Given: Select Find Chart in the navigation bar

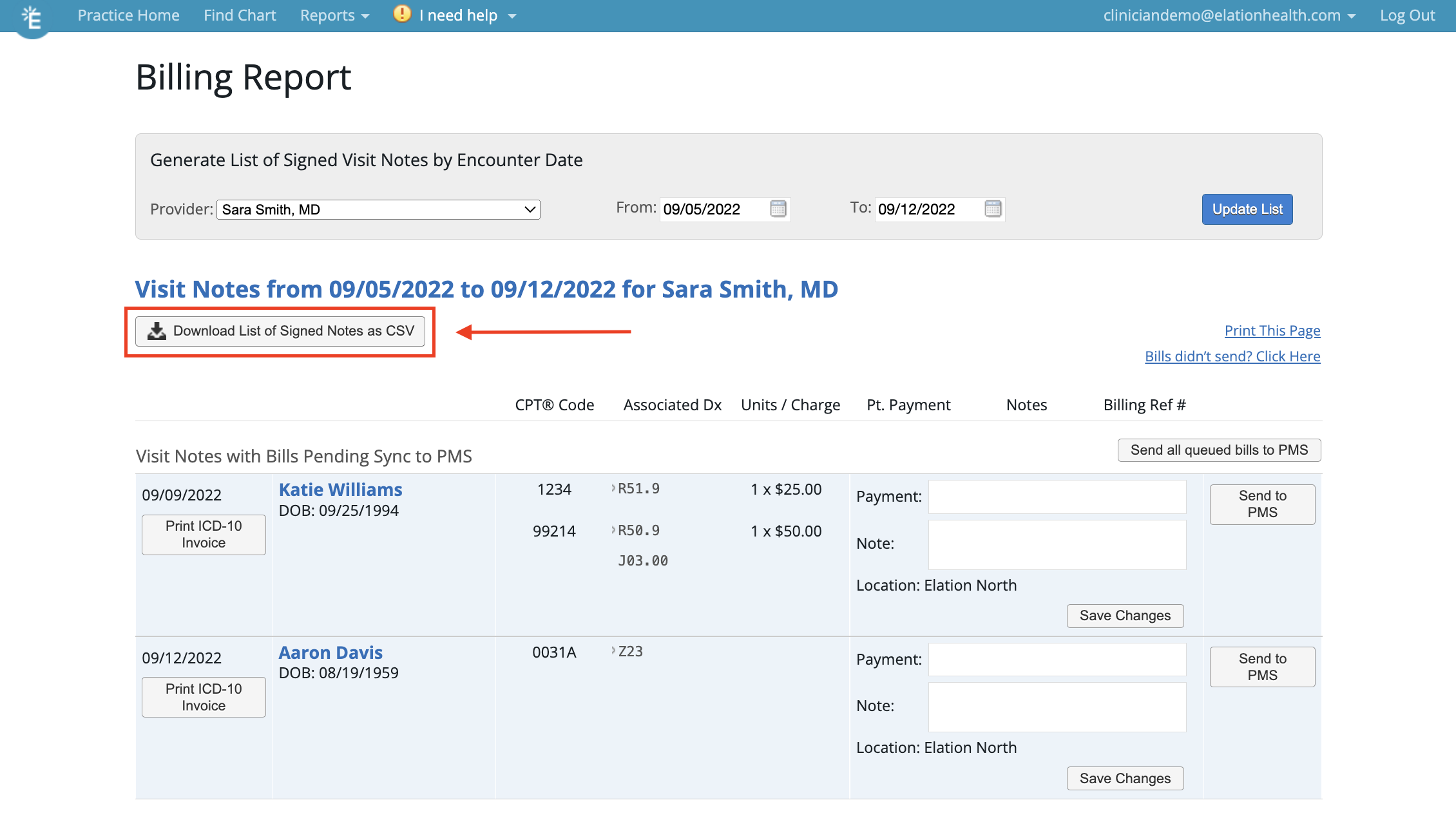Looking at the screenshot, I should [x=239, y=15].
